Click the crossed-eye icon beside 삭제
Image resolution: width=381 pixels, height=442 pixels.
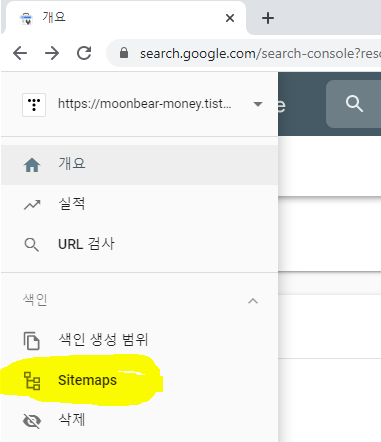tap(32, 421)
